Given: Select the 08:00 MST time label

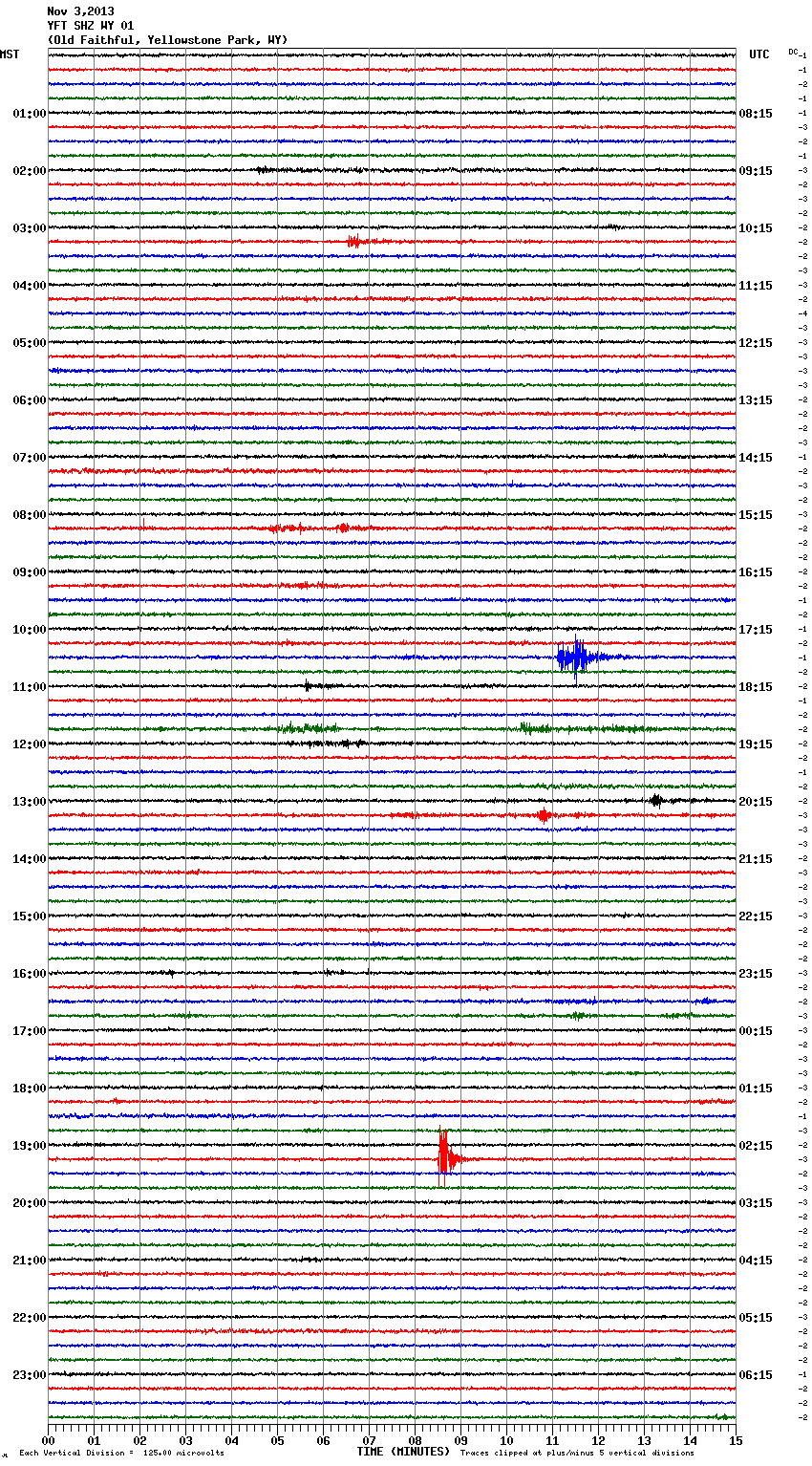Looking at the screenshot, I should pos(30,515).
